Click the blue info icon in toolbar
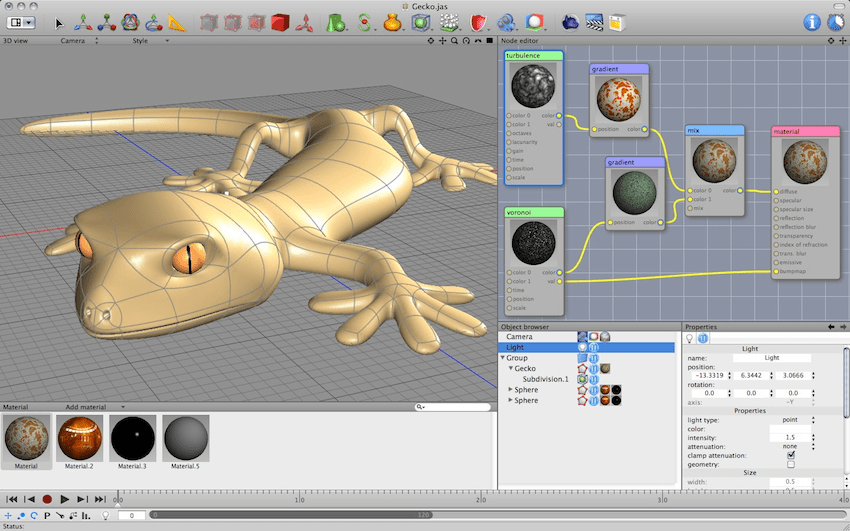The height and width of the screenshot is (531, 850). pos(811,22)
